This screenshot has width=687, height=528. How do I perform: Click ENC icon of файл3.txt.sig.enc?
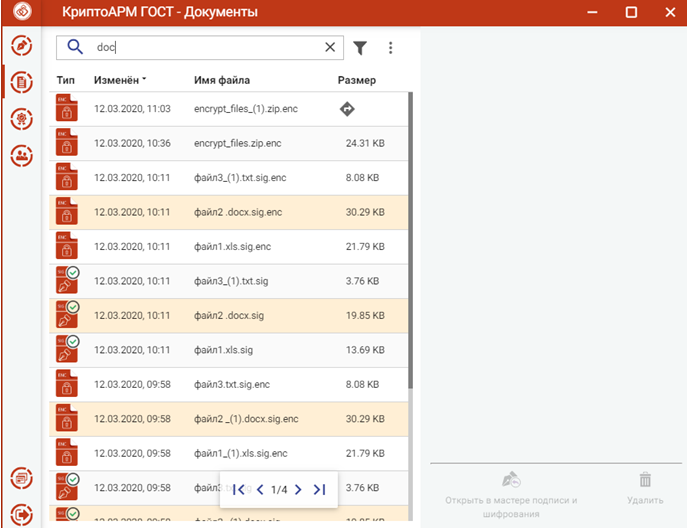(67, 384)
